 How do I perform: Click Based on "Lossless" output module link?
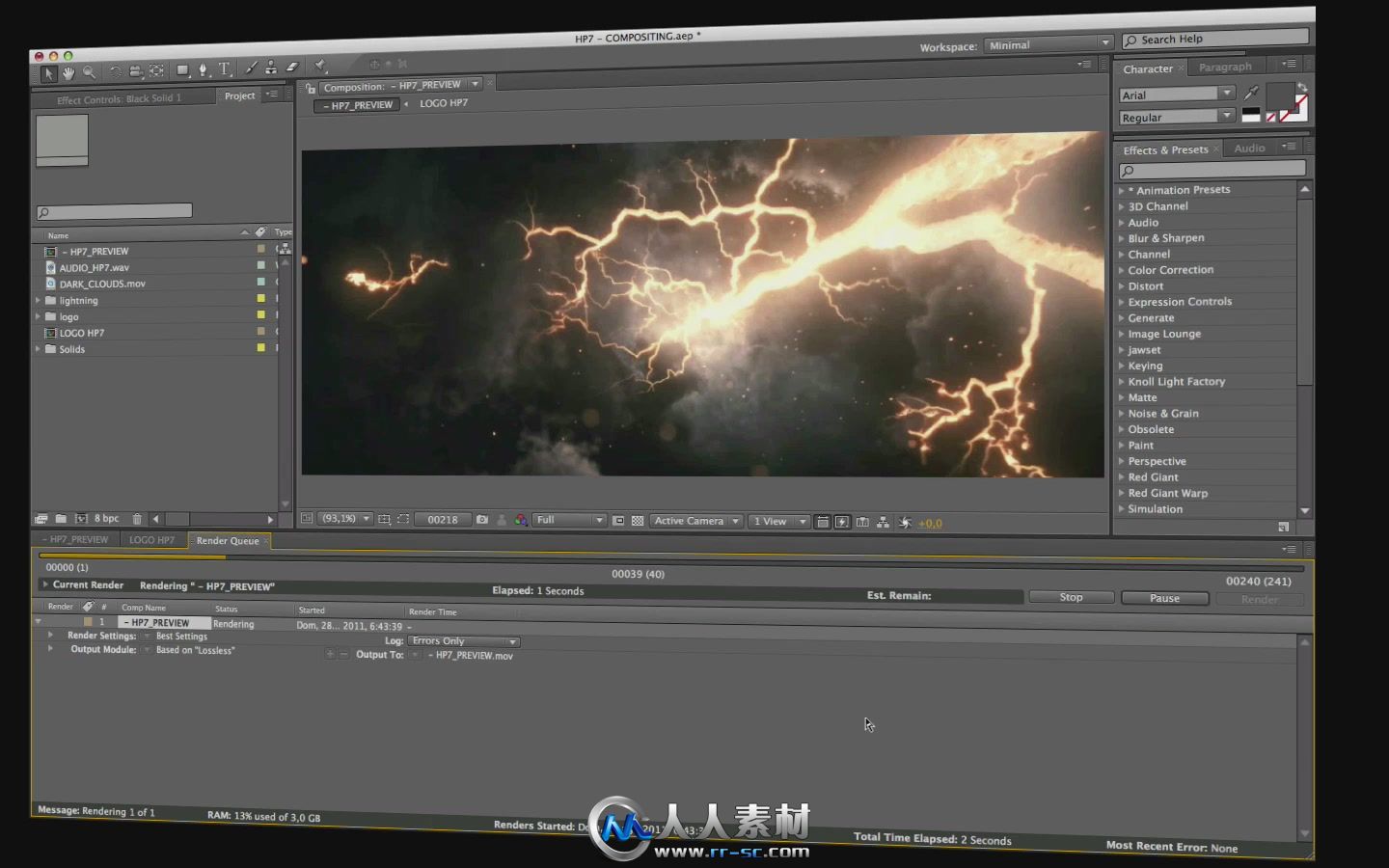(x=195, y=650)
